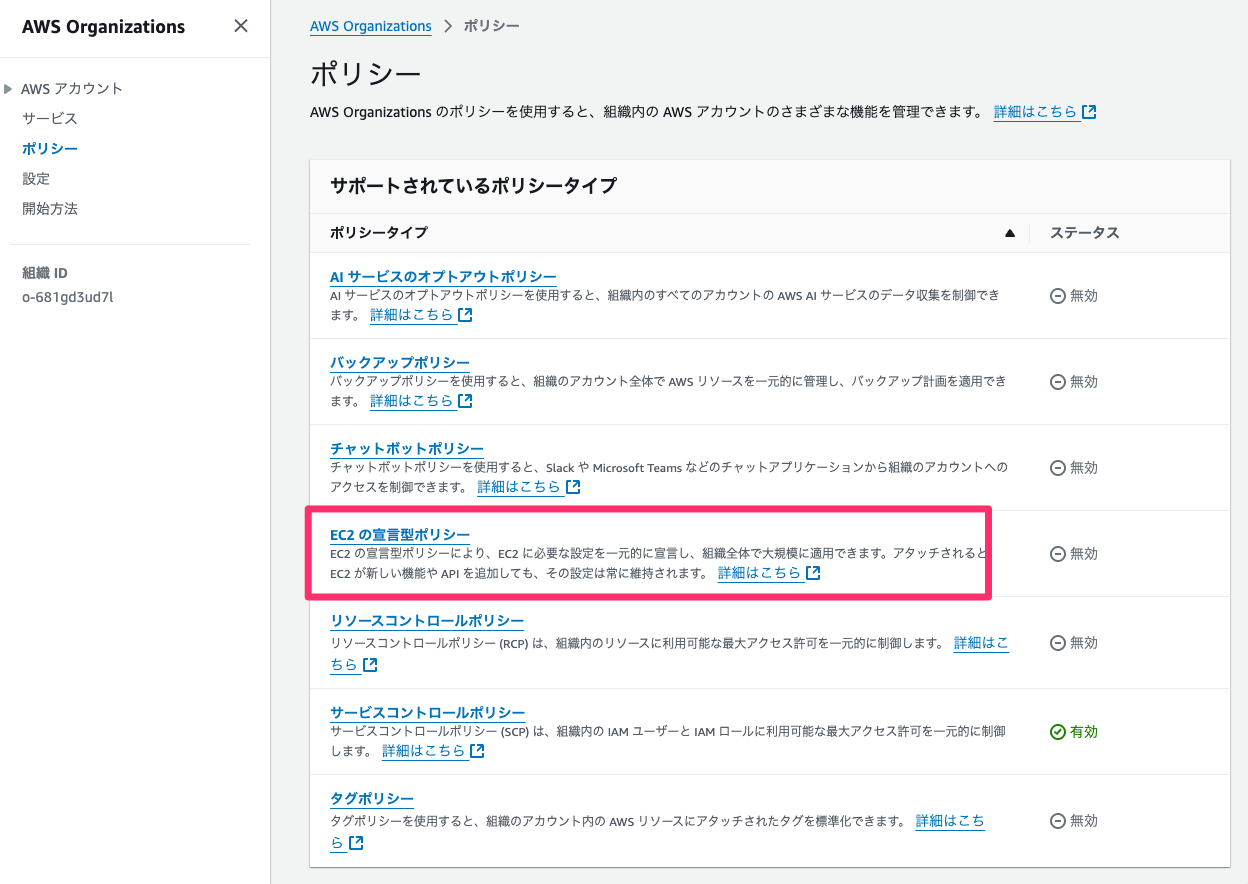Open 詳細はこちら link under page title

coord(1036,112)
